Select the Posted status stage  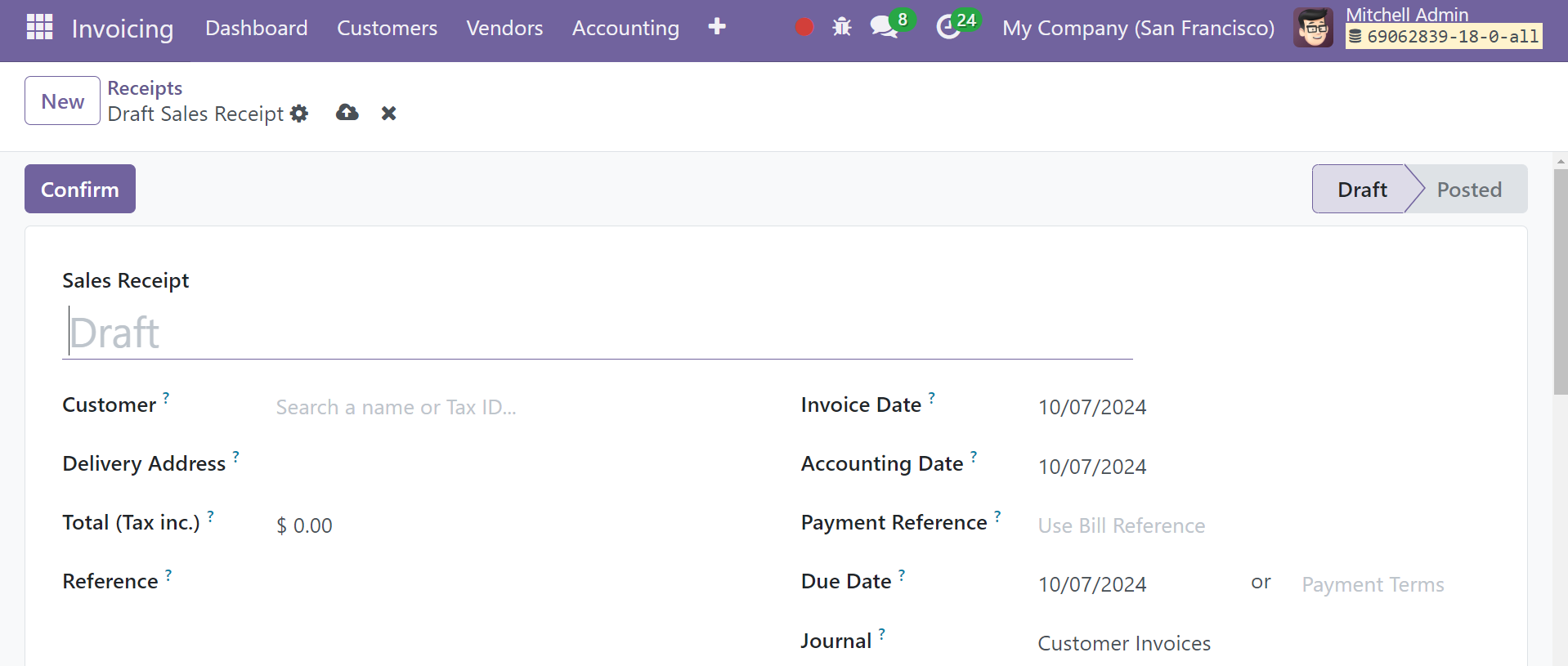point(1469,189)
